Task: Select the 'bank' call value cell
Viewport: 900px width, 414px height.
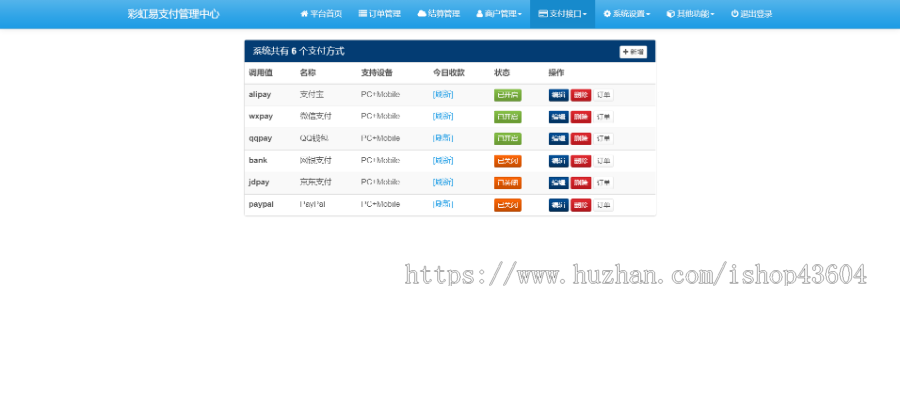Action: tap(258, 160)
